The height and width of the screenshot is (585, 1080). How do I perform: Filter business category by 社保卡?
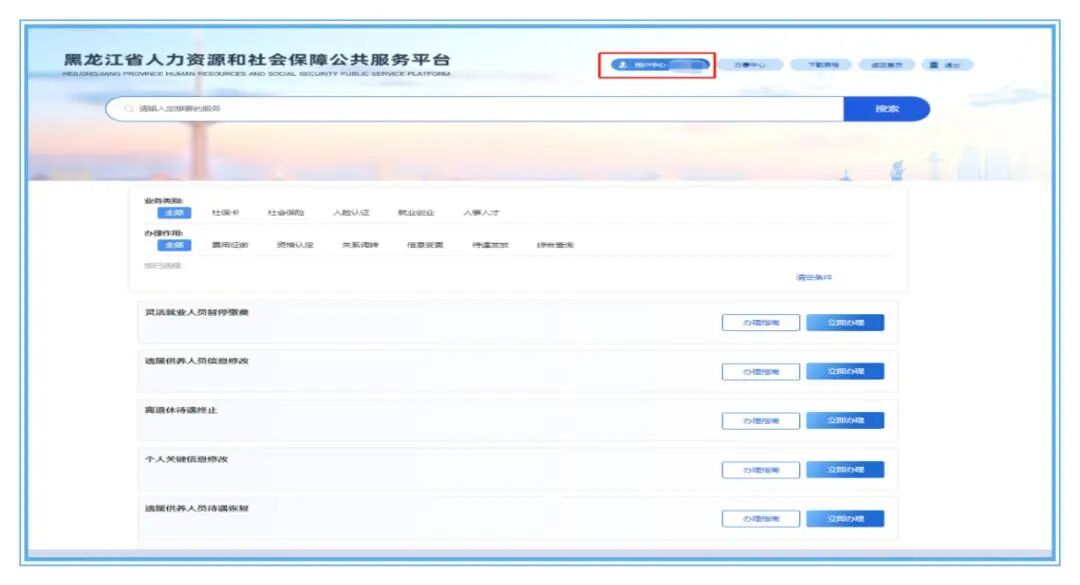pyautogui.click(x=225, y=213)
